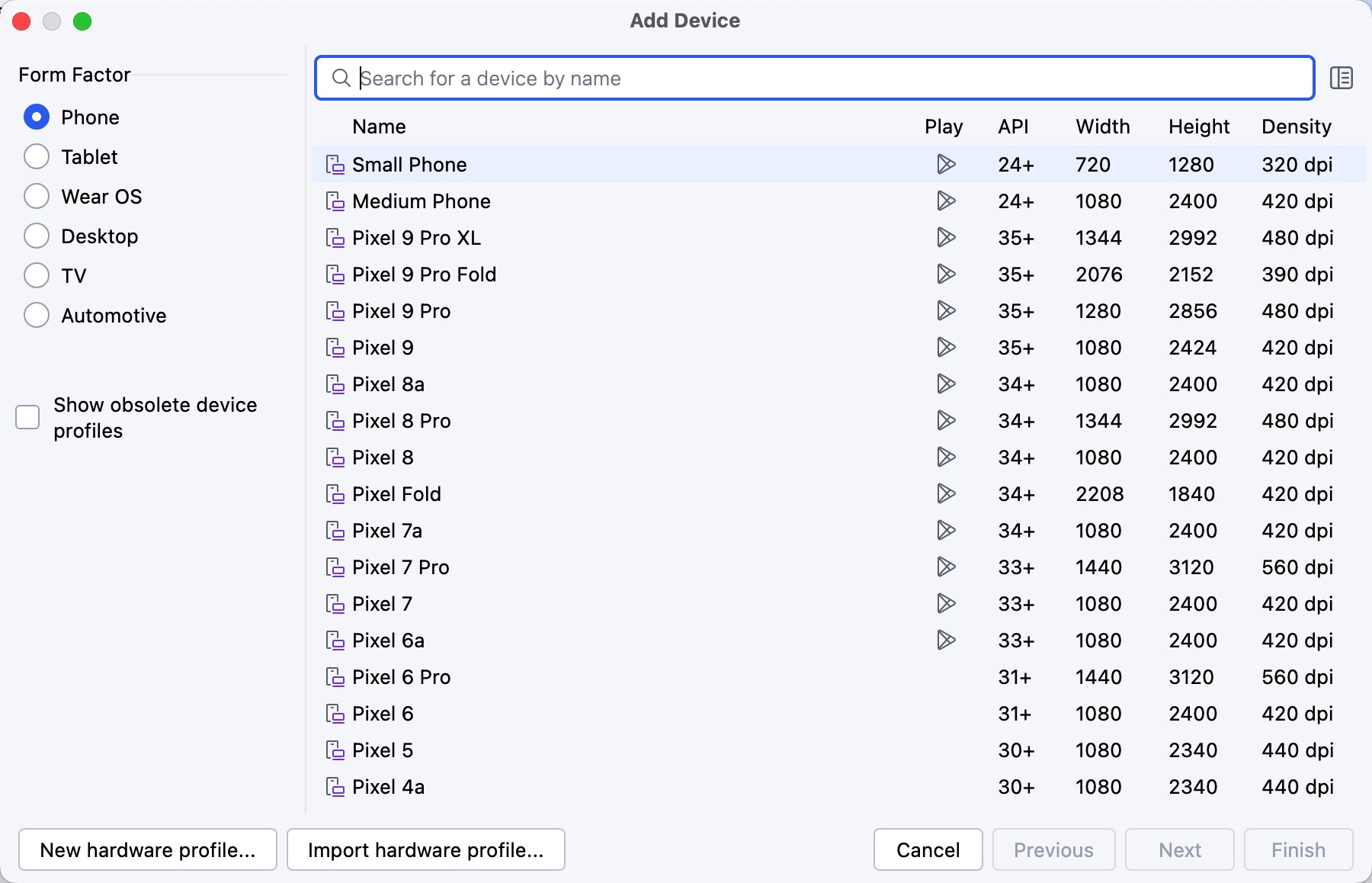
Task: Click the Play Store icon for Pixel Fold
Action: (946, 493)
